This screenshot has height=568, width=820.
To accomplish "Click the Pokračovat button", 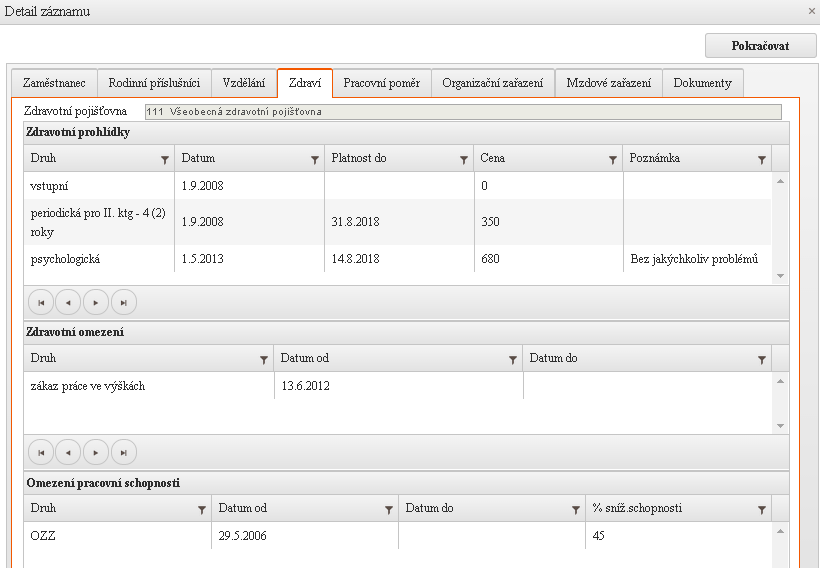I will pos(760,46).
